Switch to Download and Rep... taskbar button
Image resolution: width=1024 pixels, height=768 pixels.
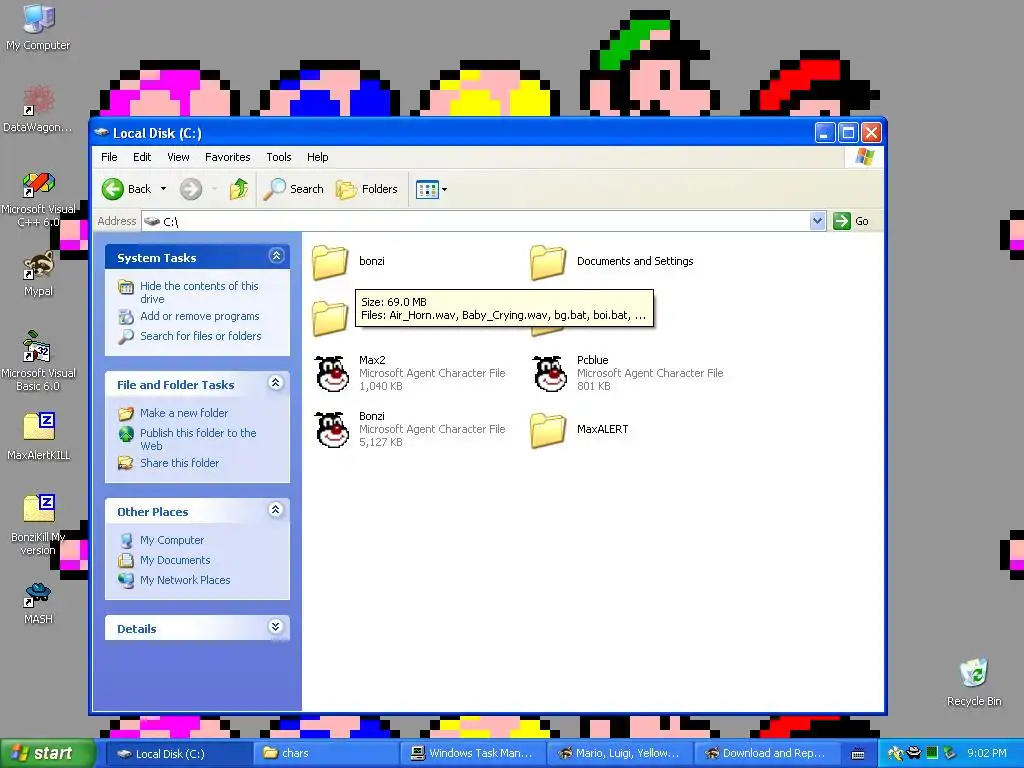point(766,753)
